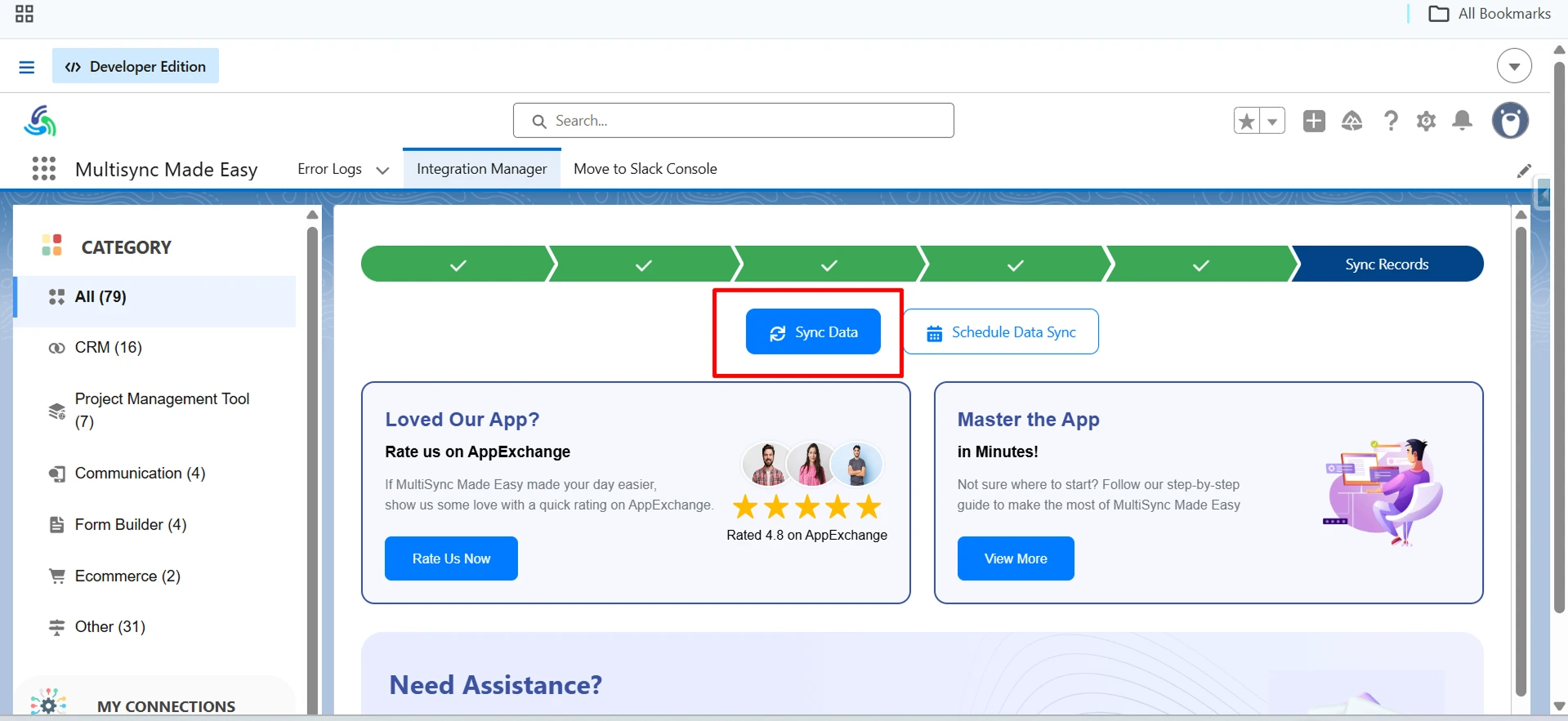The width and height of the screenshot is (1568, 721).
Task: Click the third completed progress step
Action: pos(829,265)
